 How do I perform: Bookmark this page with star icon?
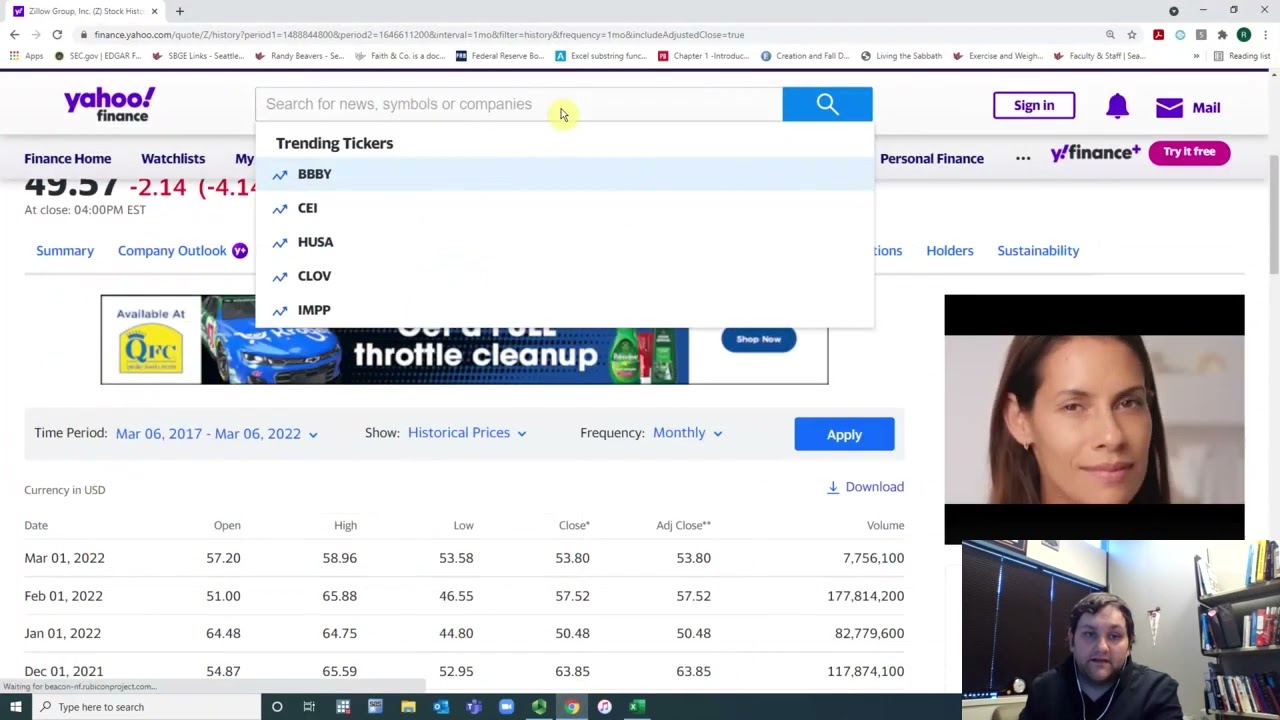(x=1132, y=35)
